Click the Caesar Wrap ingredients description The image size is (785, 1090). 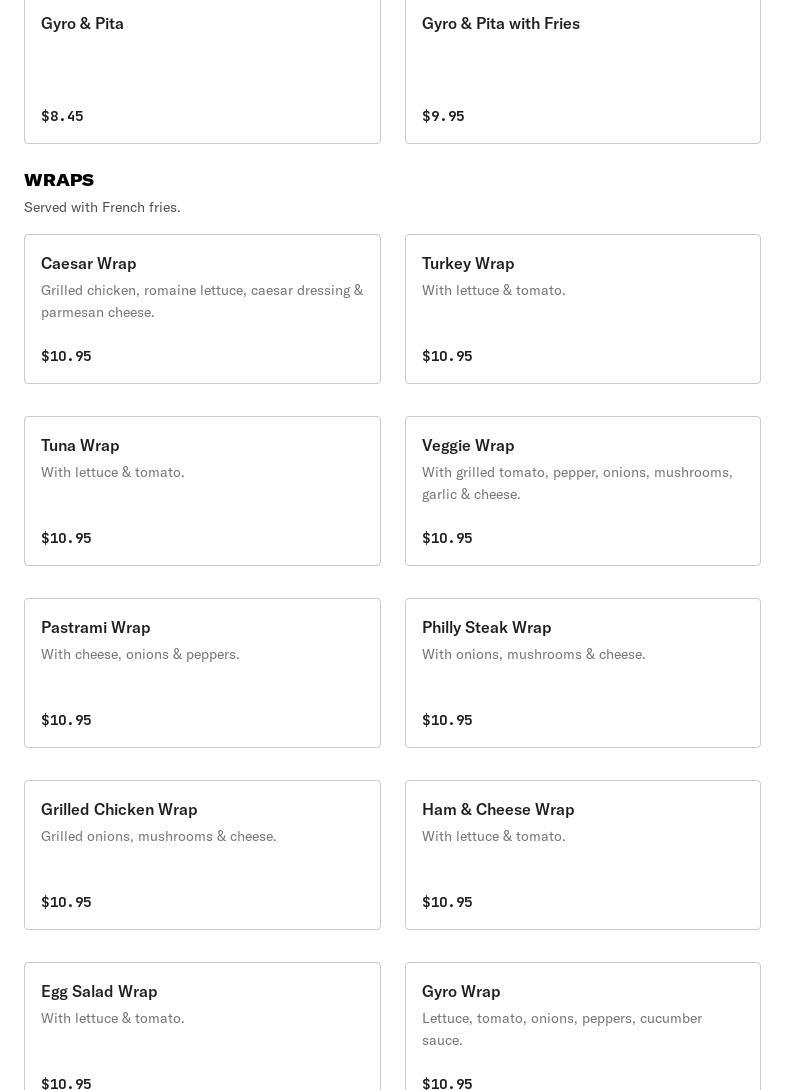coord(202,301)
